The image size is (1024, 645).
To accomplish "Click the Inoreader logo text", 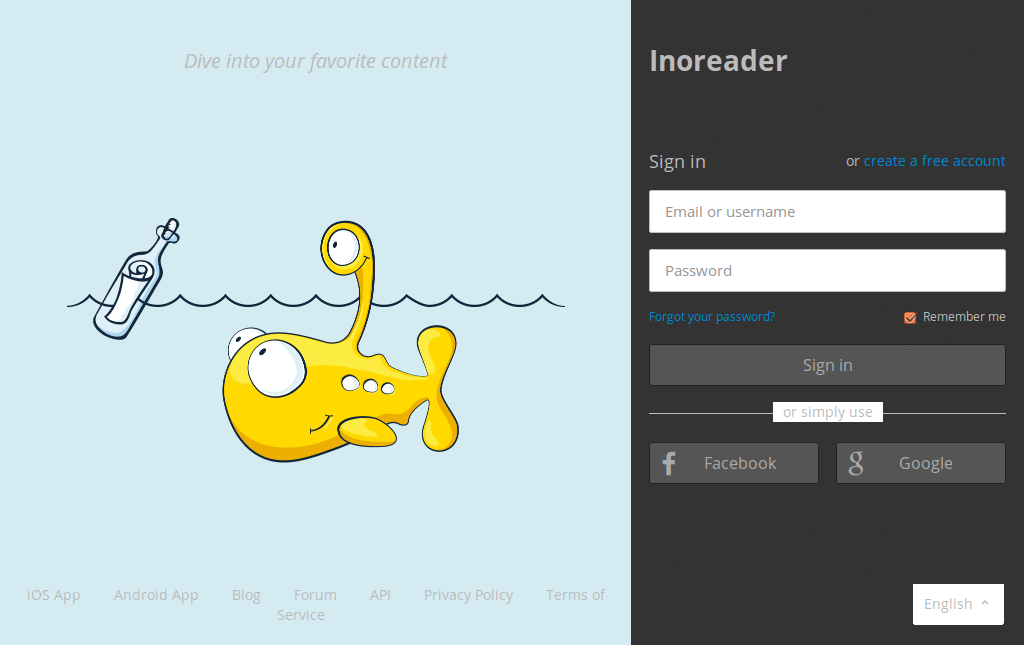I will [x=718, y=60].
